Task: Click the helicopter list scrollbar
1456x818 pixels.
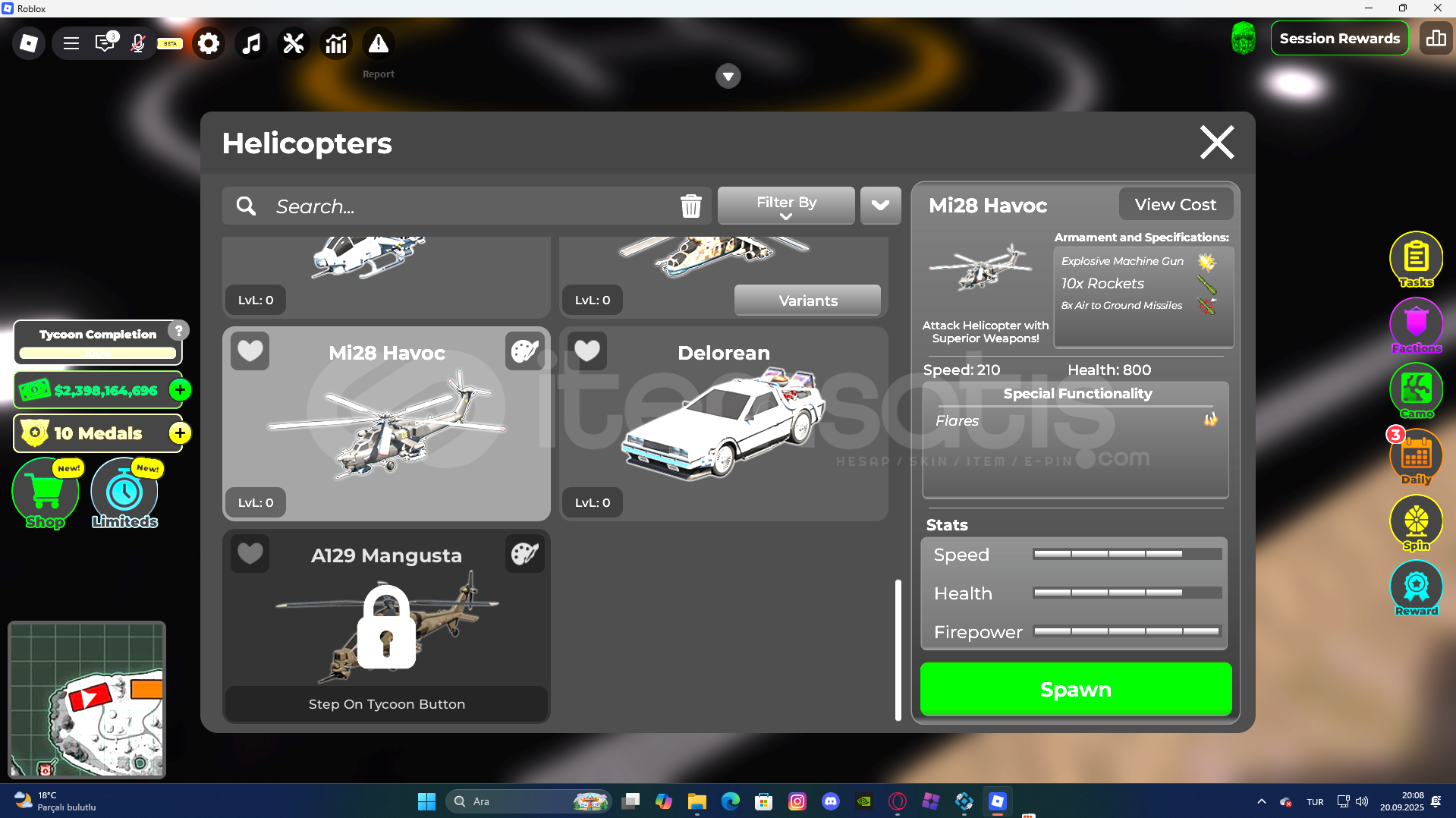Action: [x=898, y=650]
